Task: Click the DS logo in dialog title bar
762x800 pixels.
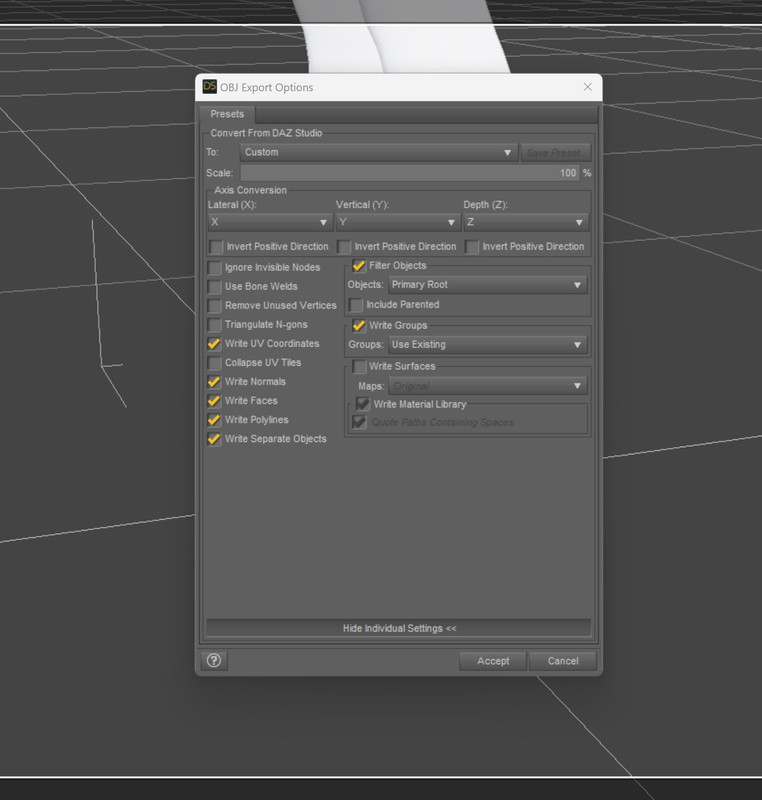Action: pos(209,86)
